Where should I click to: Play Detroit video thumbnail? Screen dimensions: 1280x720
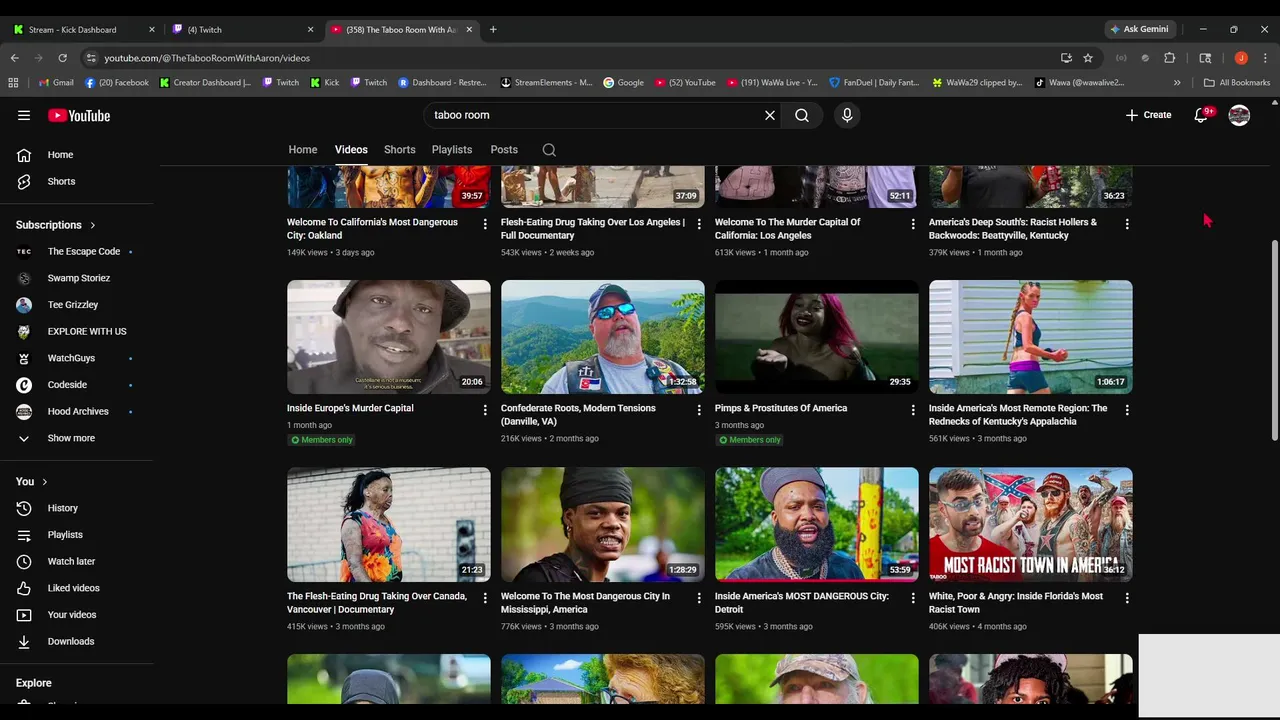coord(817,525)
